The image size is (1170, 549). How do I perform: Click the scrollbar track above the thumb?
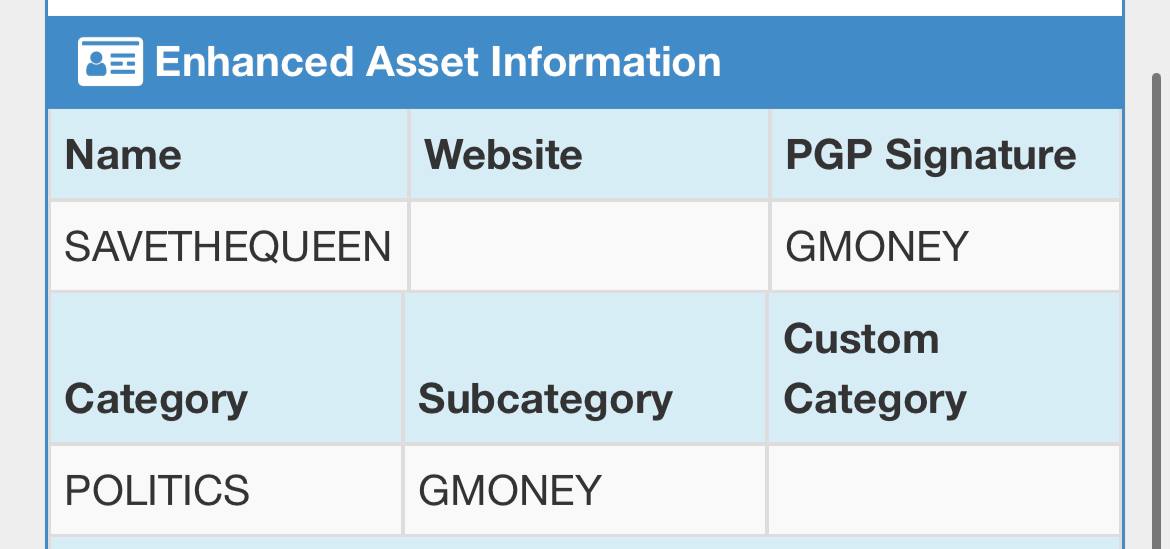coord(1157,36)
